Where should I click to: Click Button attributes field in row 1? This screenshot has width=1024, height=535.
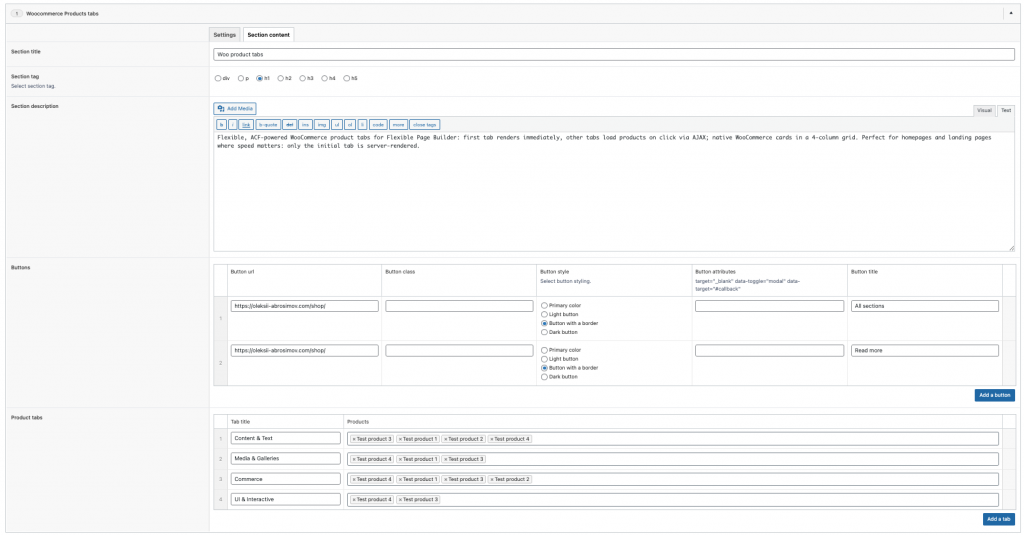769,306
